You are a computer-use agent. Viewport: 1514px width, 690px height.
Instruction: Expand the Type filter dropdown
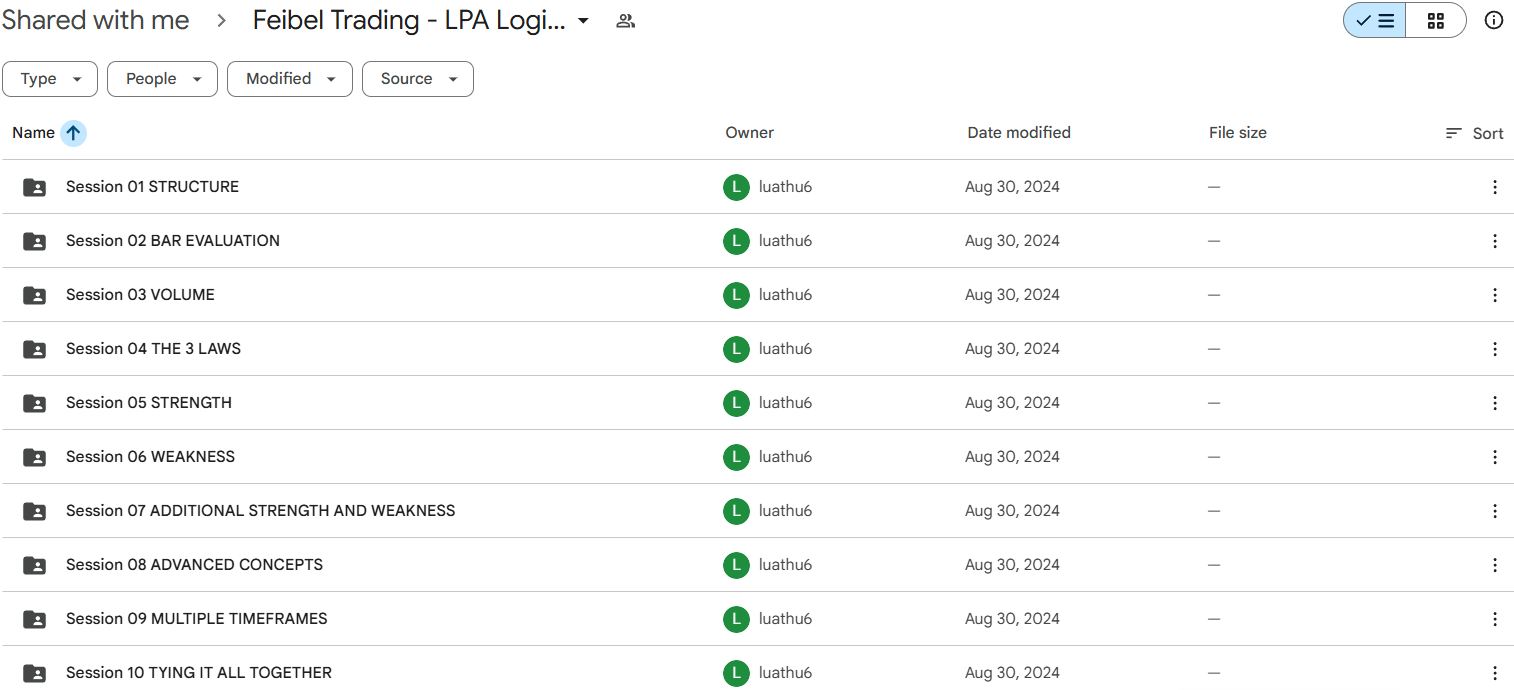tap(50, 79)
